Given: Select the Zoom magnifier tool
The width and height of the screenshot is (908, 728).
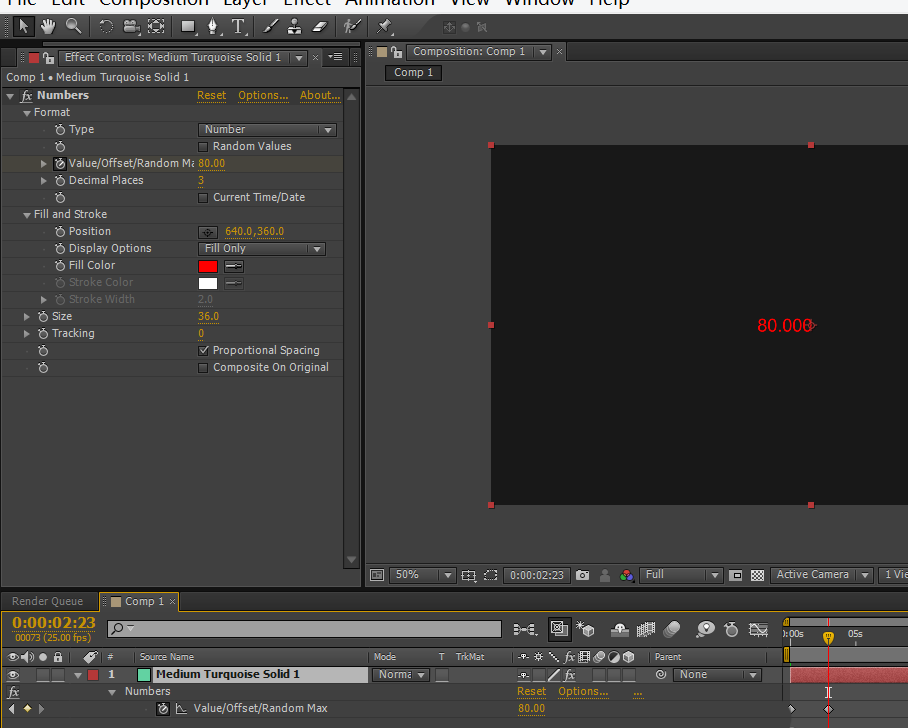Looking at the screenshot, I should (x=73, y=26).
